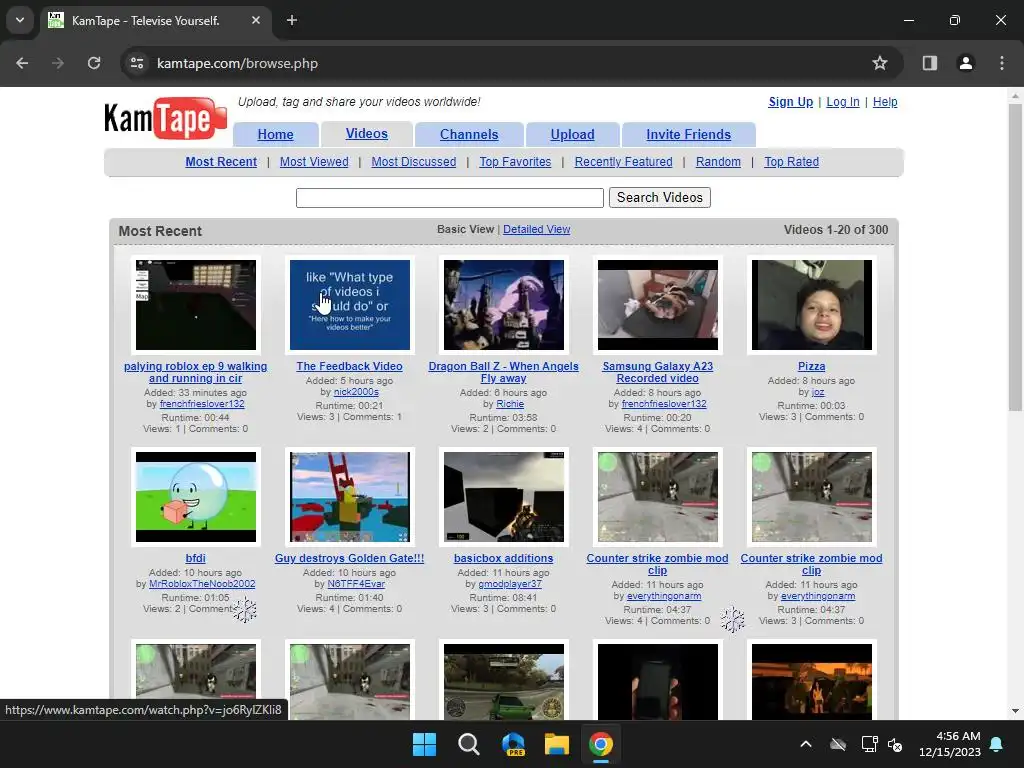Show Top Favorites videos

[x=515, y=162]
